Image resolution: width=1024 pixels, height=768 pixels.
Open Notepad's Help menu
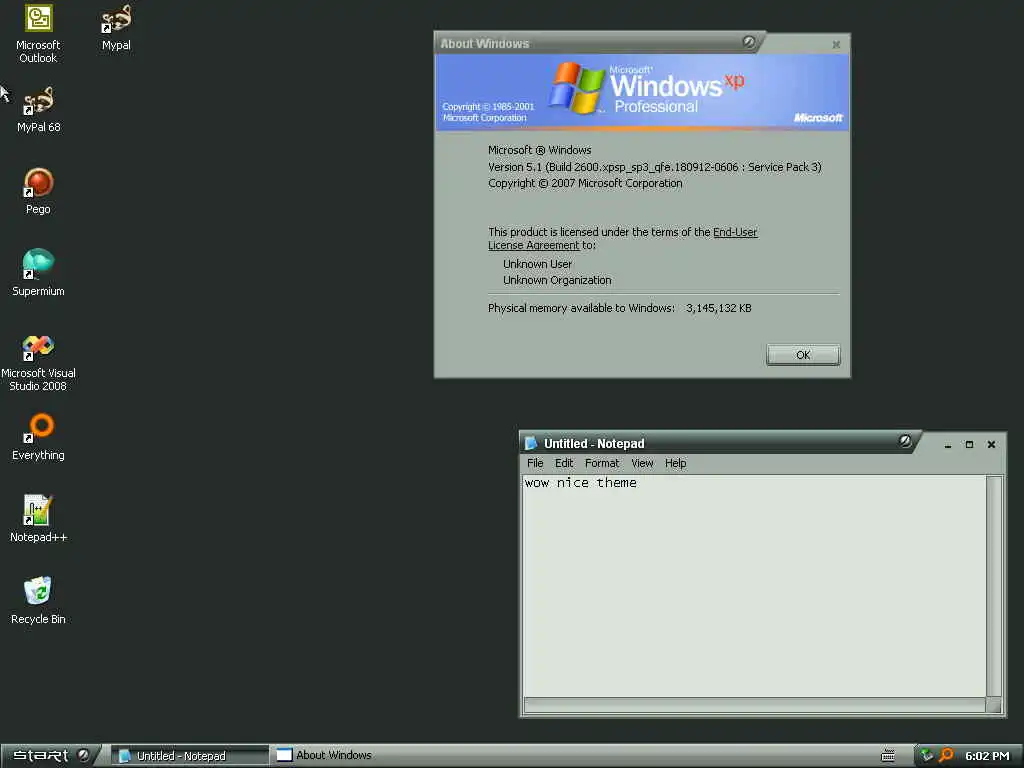(675, 463)
